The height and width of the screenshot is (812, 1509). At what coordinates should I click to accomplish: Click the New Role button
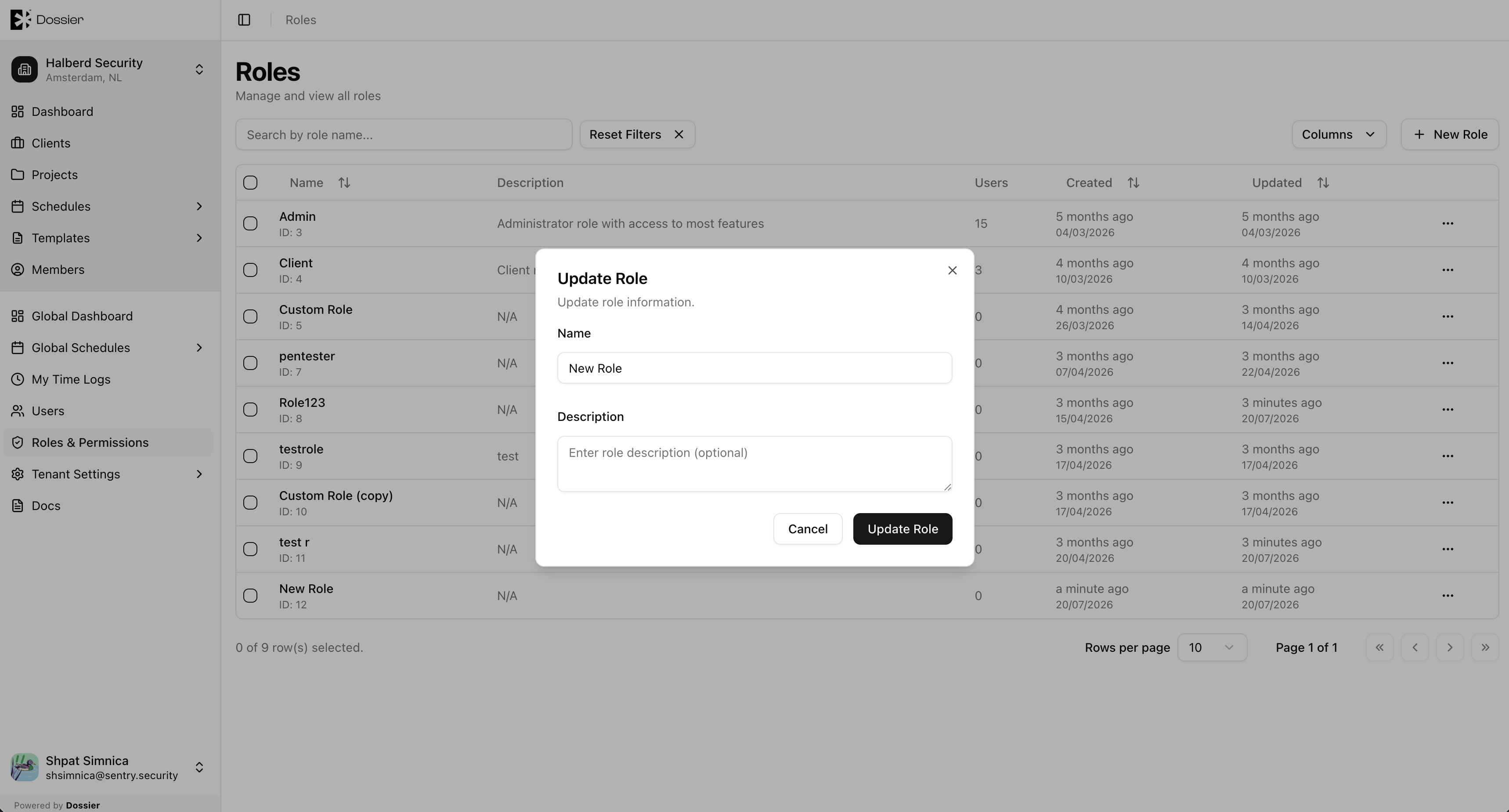1449,135
